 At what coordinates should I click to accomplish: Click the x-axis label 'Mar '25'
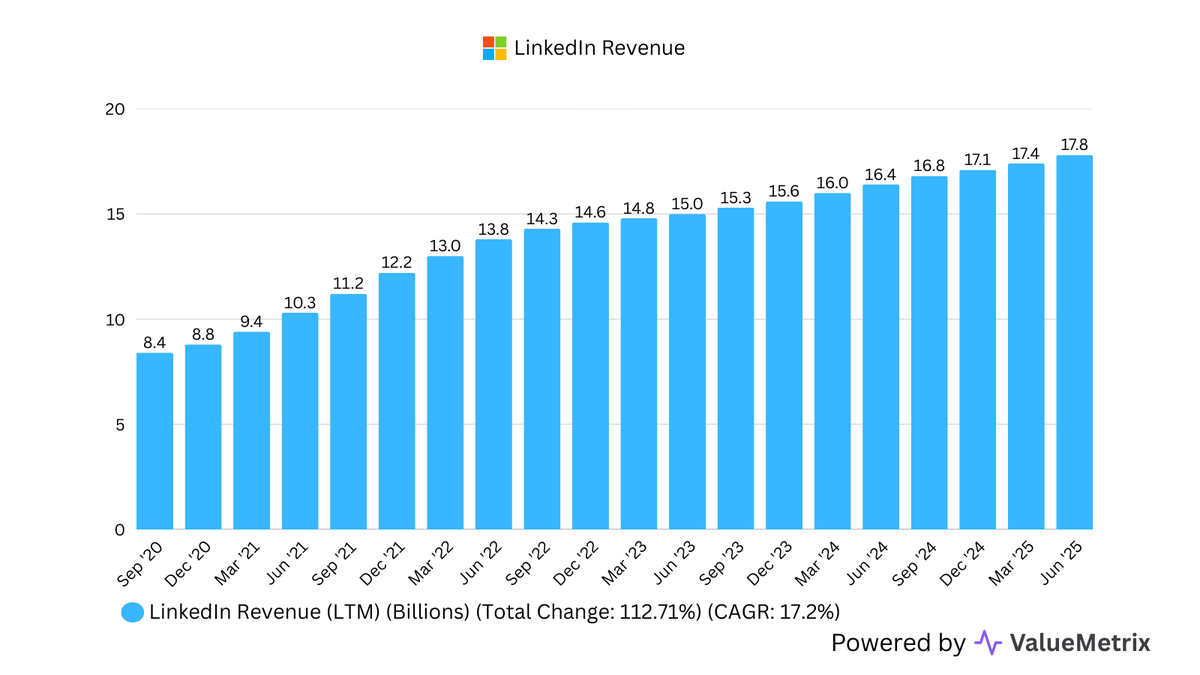(x=1014, y=563)
